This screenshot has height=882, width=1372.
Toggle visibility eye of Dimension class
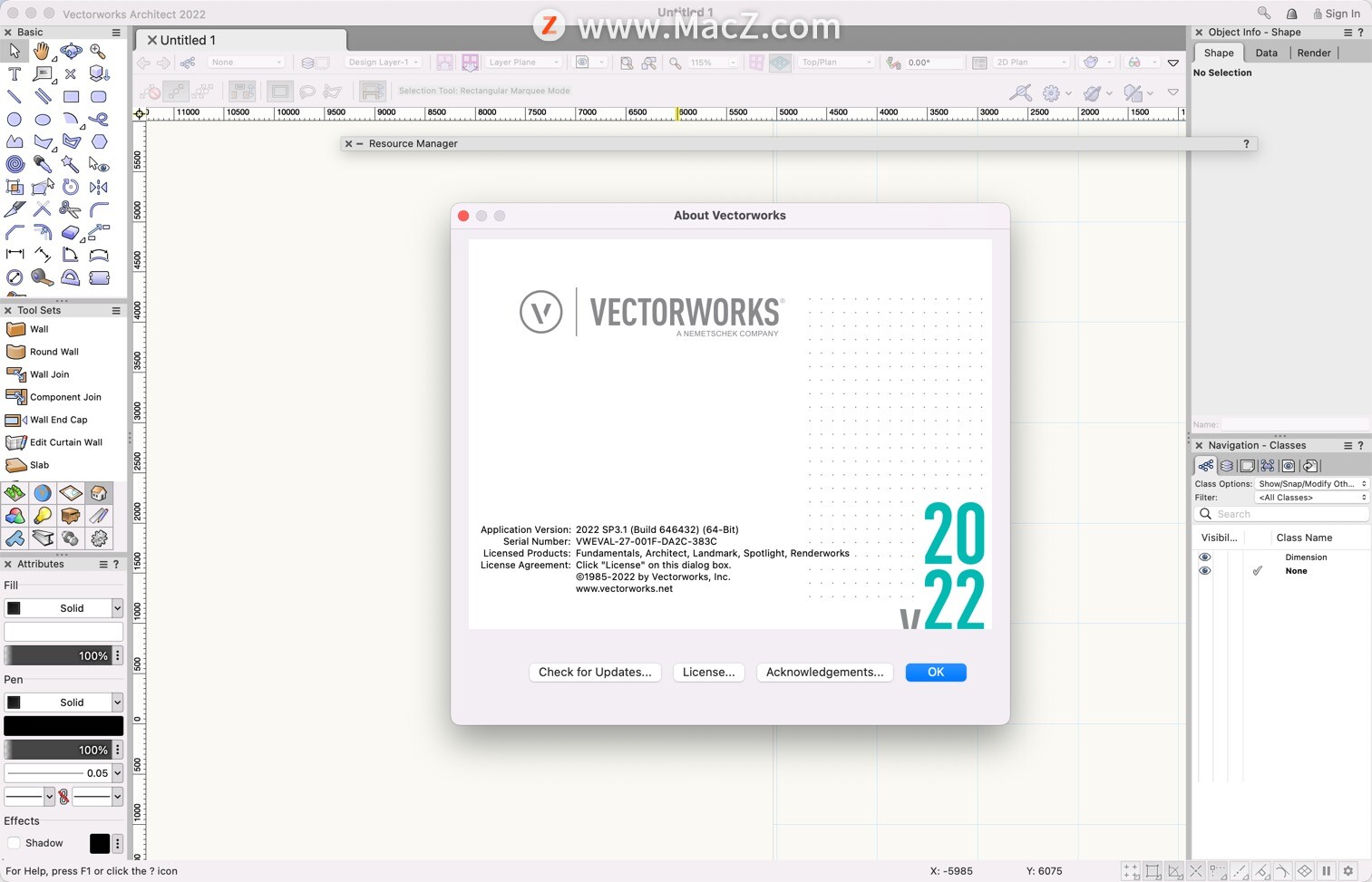click(1204, 557)
